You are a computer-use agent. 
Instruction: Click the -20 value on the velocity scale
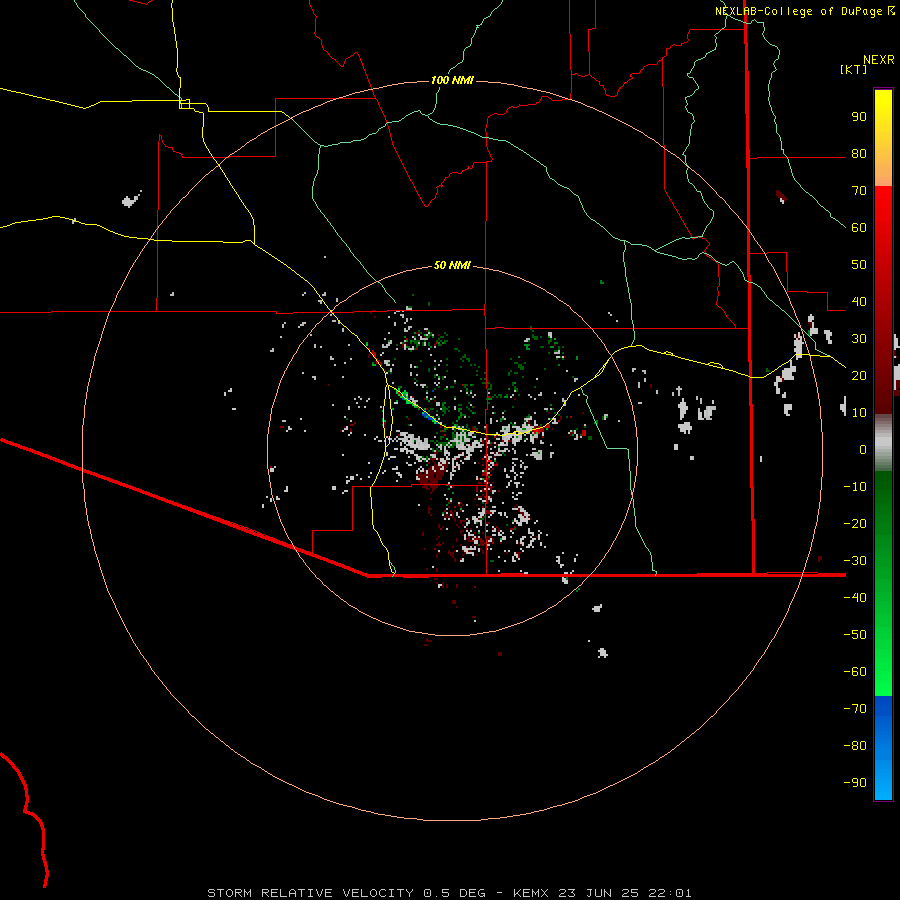pos(855,523)
